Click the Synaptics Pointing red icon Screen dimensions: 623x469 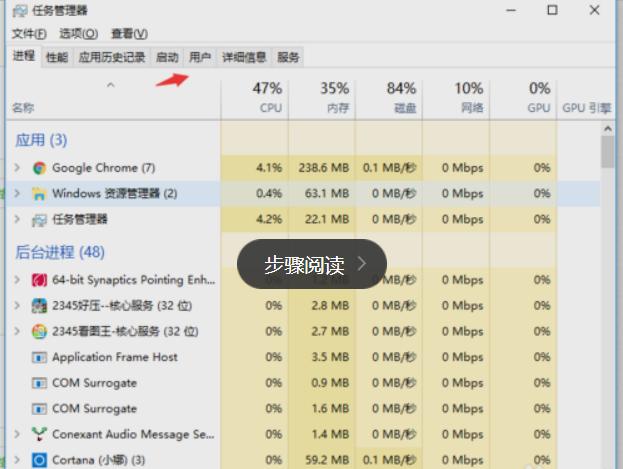pyautogui.click(x=39, y=280)
